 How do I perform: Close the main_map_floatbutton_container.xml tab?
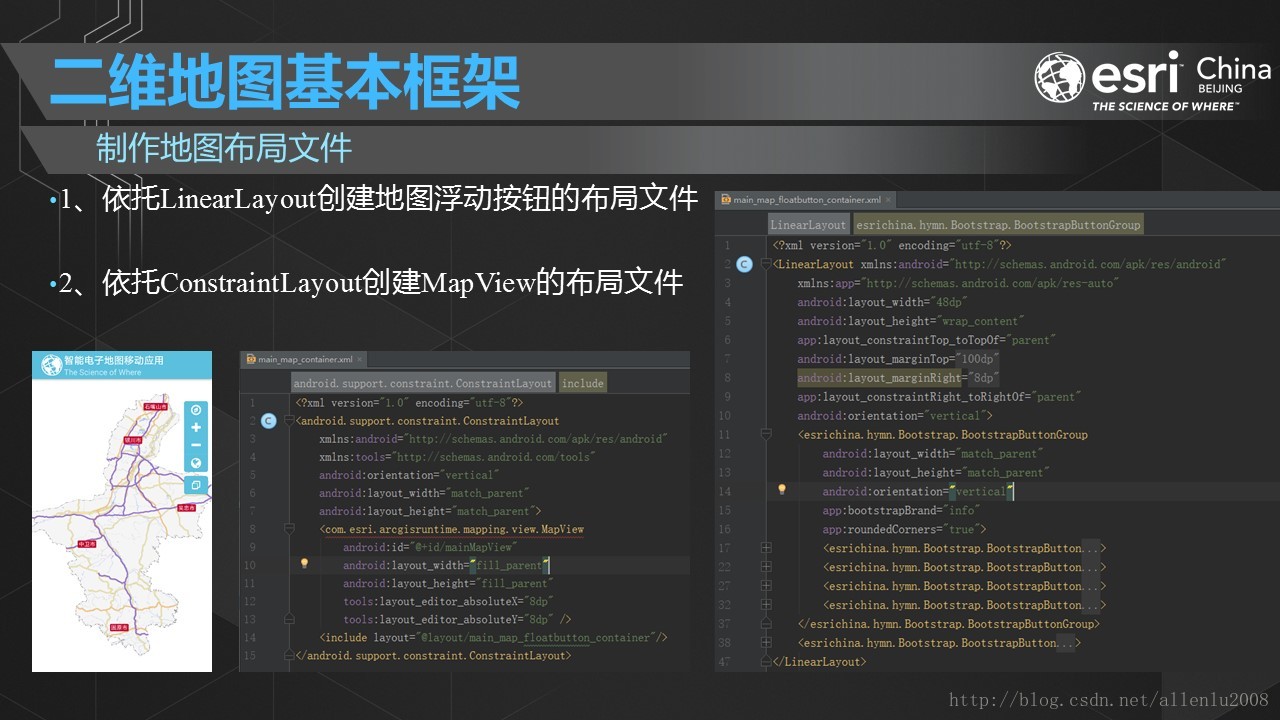coord(889,200)
